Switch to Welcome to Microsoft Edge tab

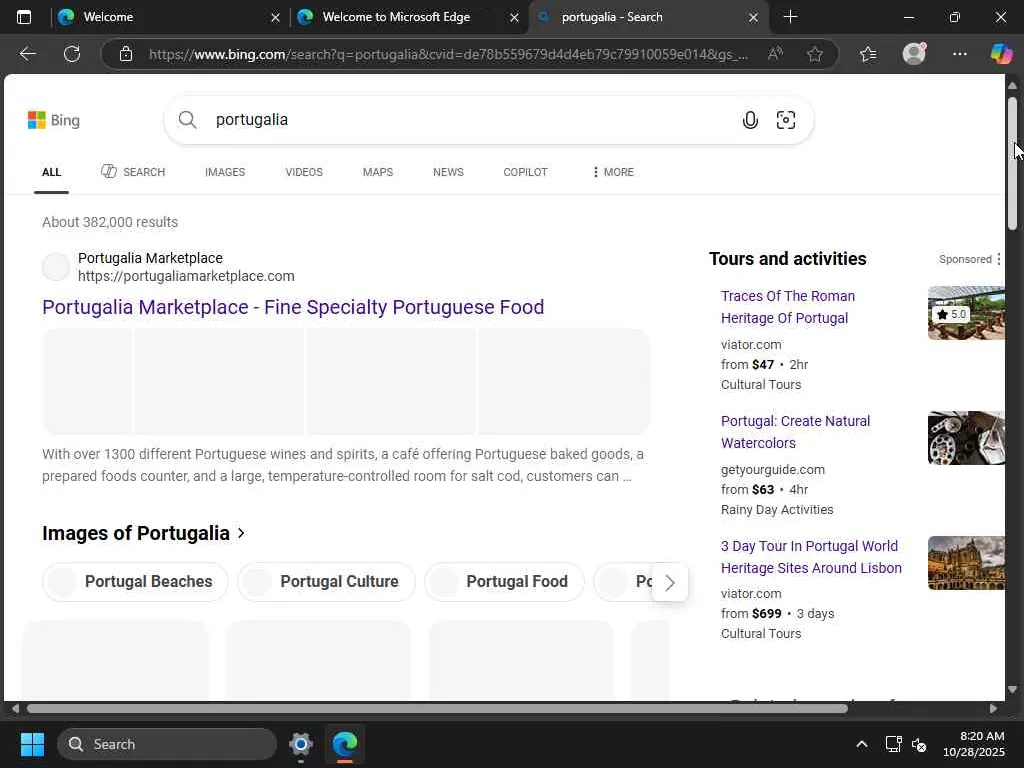(x=408, y=17)
